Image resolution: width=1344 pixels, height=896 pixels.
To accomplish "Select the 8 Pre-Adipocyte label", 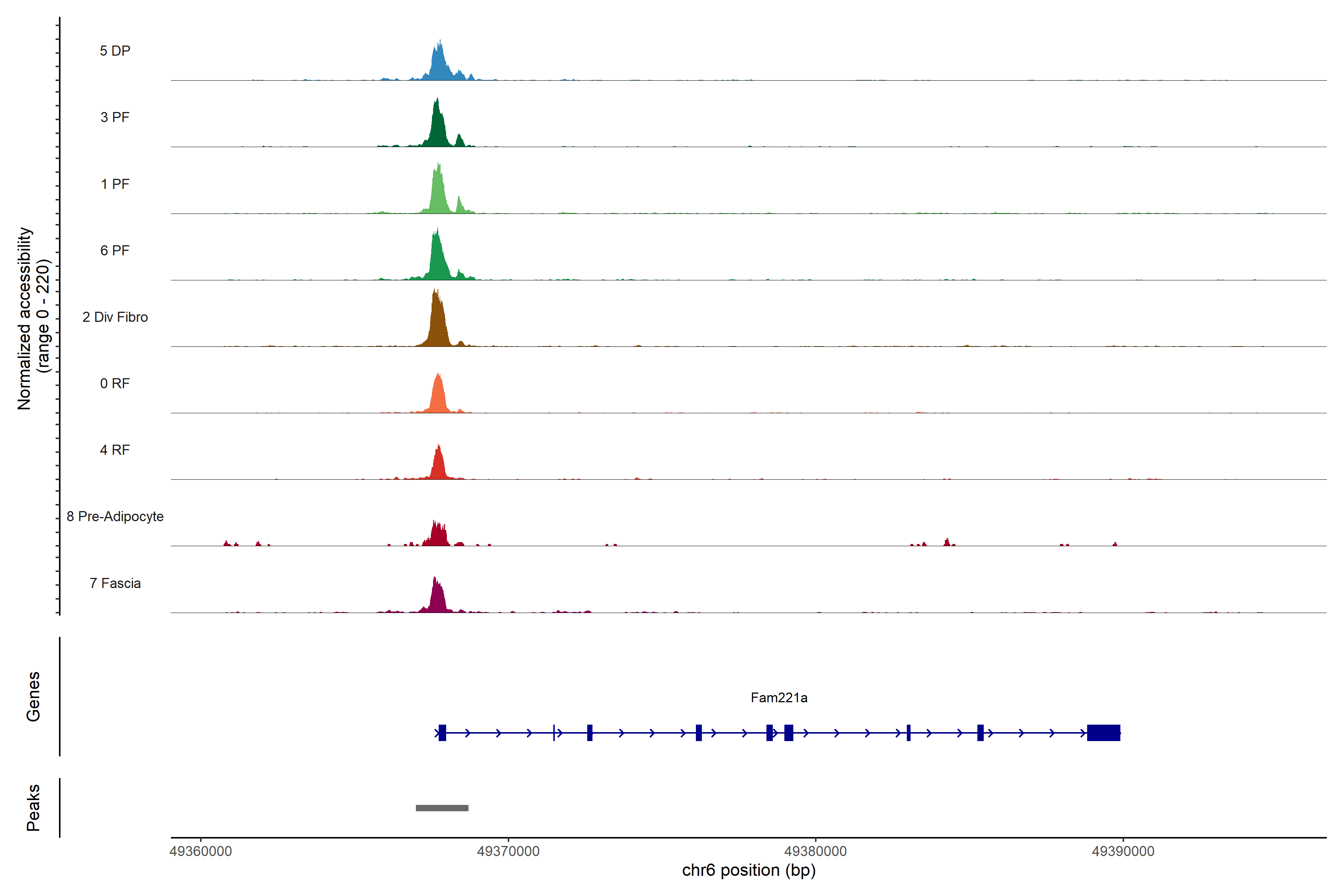I will pyautogui.click(x=115, y=517).
